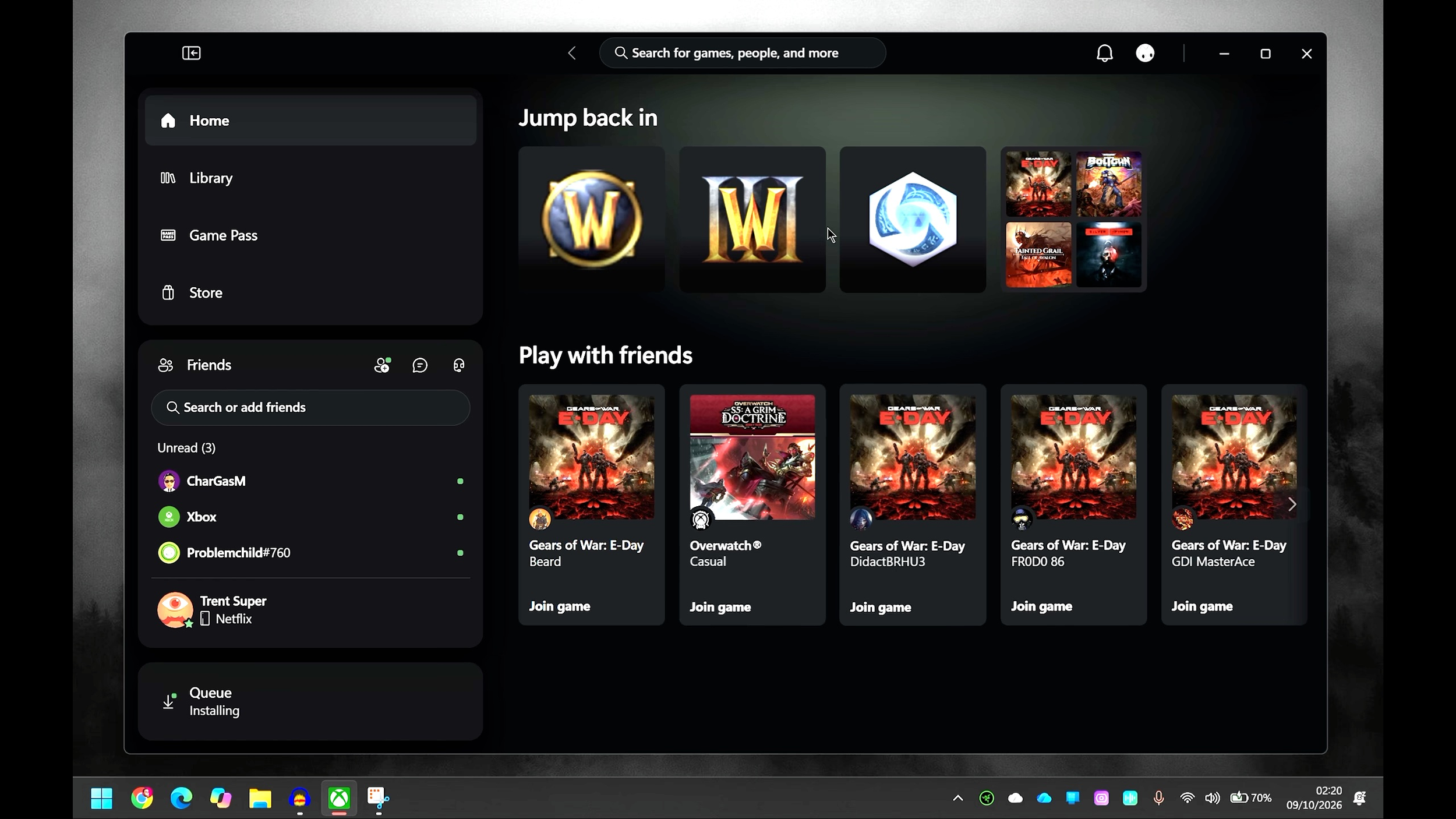Screen dimensions: 1456x819
Task: Open Game Pass in the sidebar
Action: coord(310,235)
